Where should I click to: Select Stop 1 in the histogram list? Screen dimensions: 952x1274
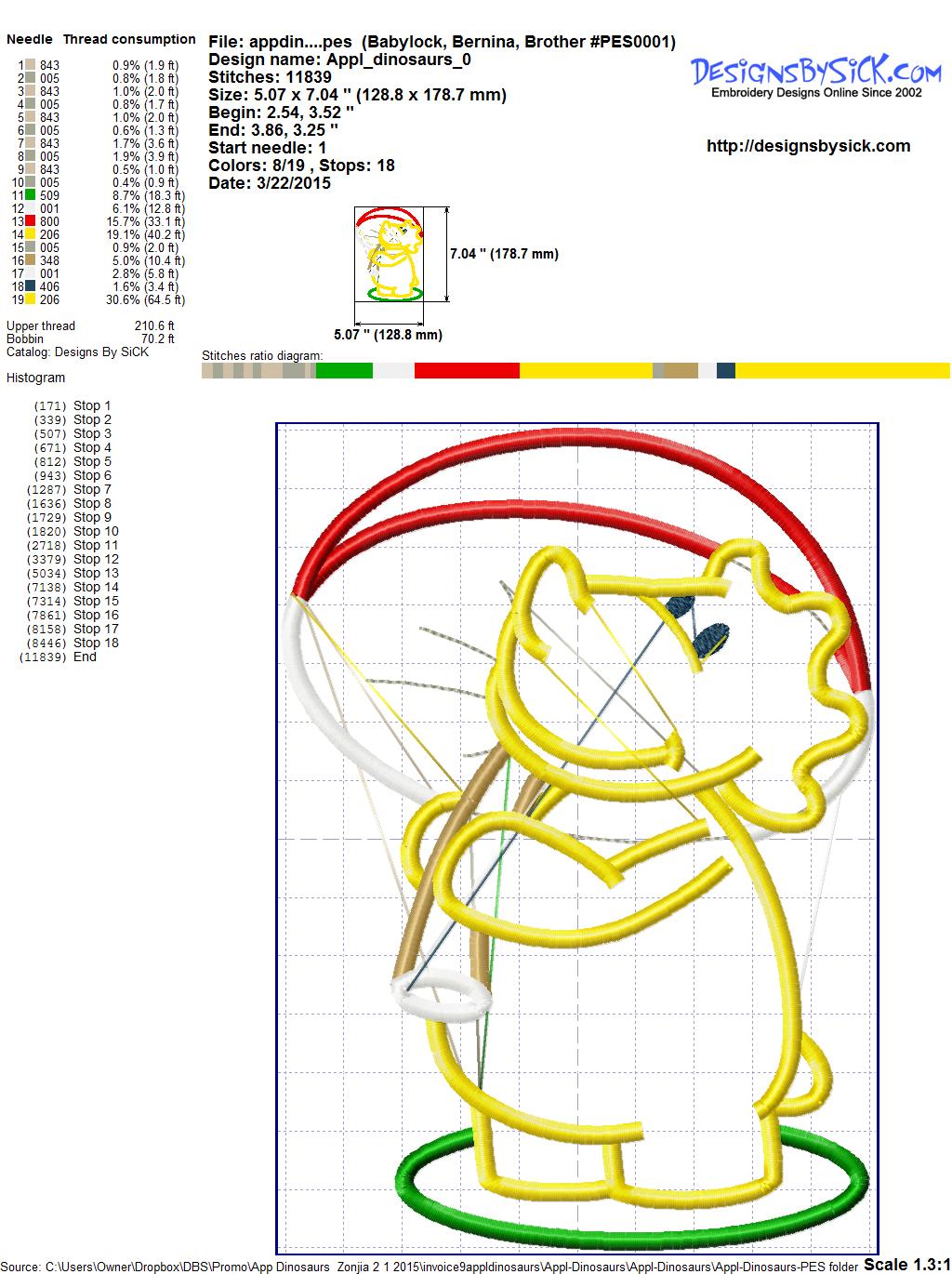[x=92, y=405]
